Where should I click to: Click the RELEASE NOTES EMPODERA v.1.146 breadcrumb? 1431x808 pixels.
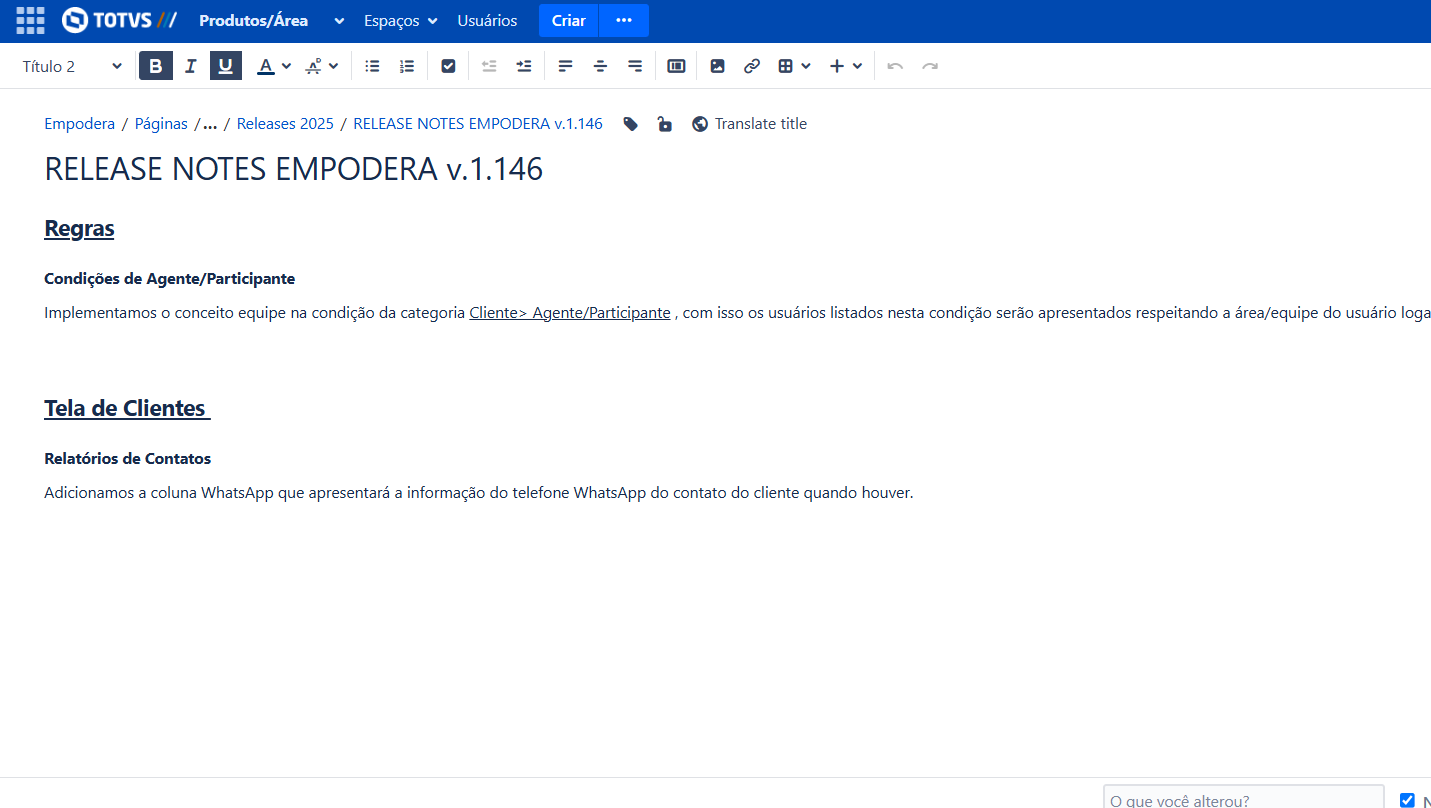tap(478, 124)
